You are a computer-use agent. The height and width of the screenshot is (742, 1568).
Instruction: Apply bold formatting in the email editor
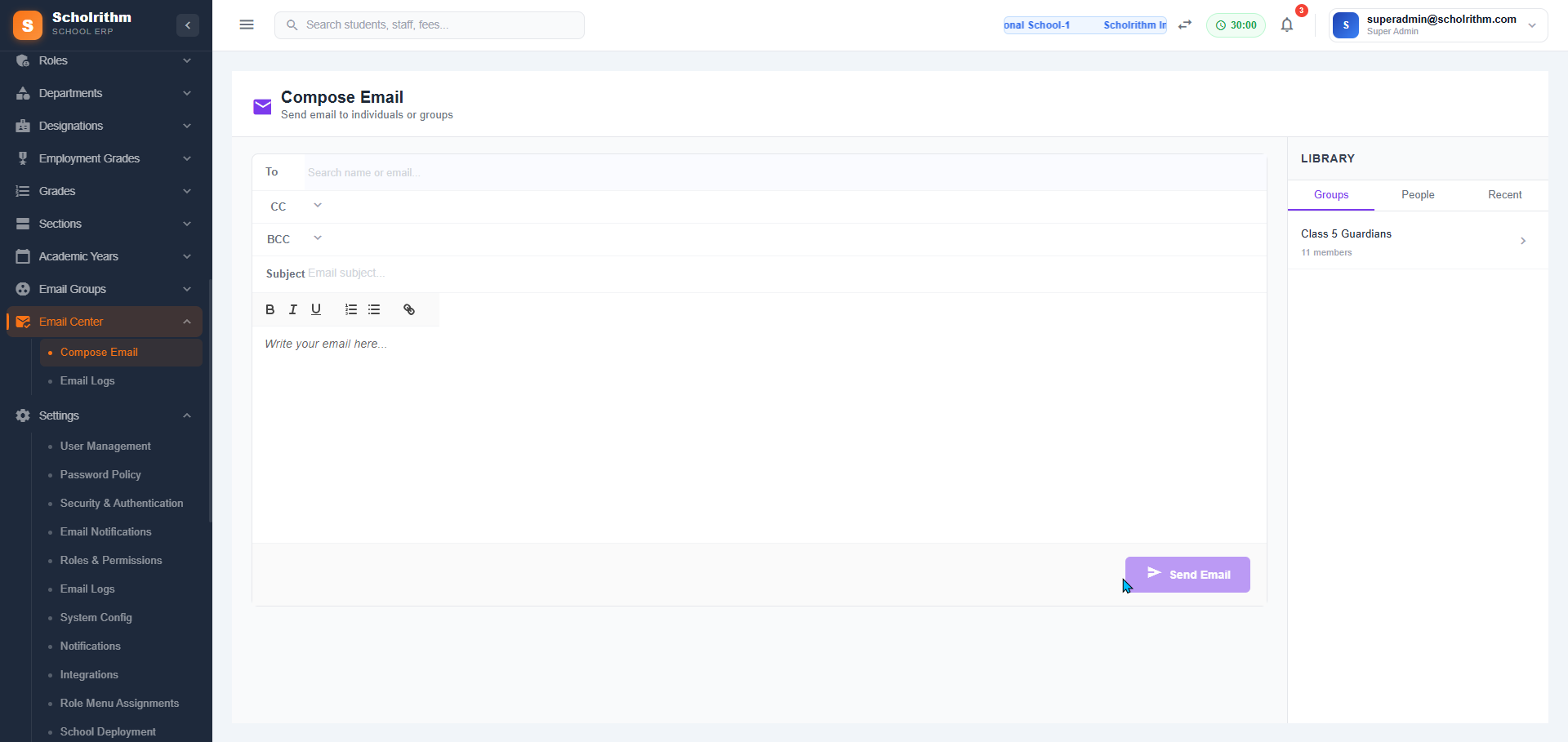[269, 309]
